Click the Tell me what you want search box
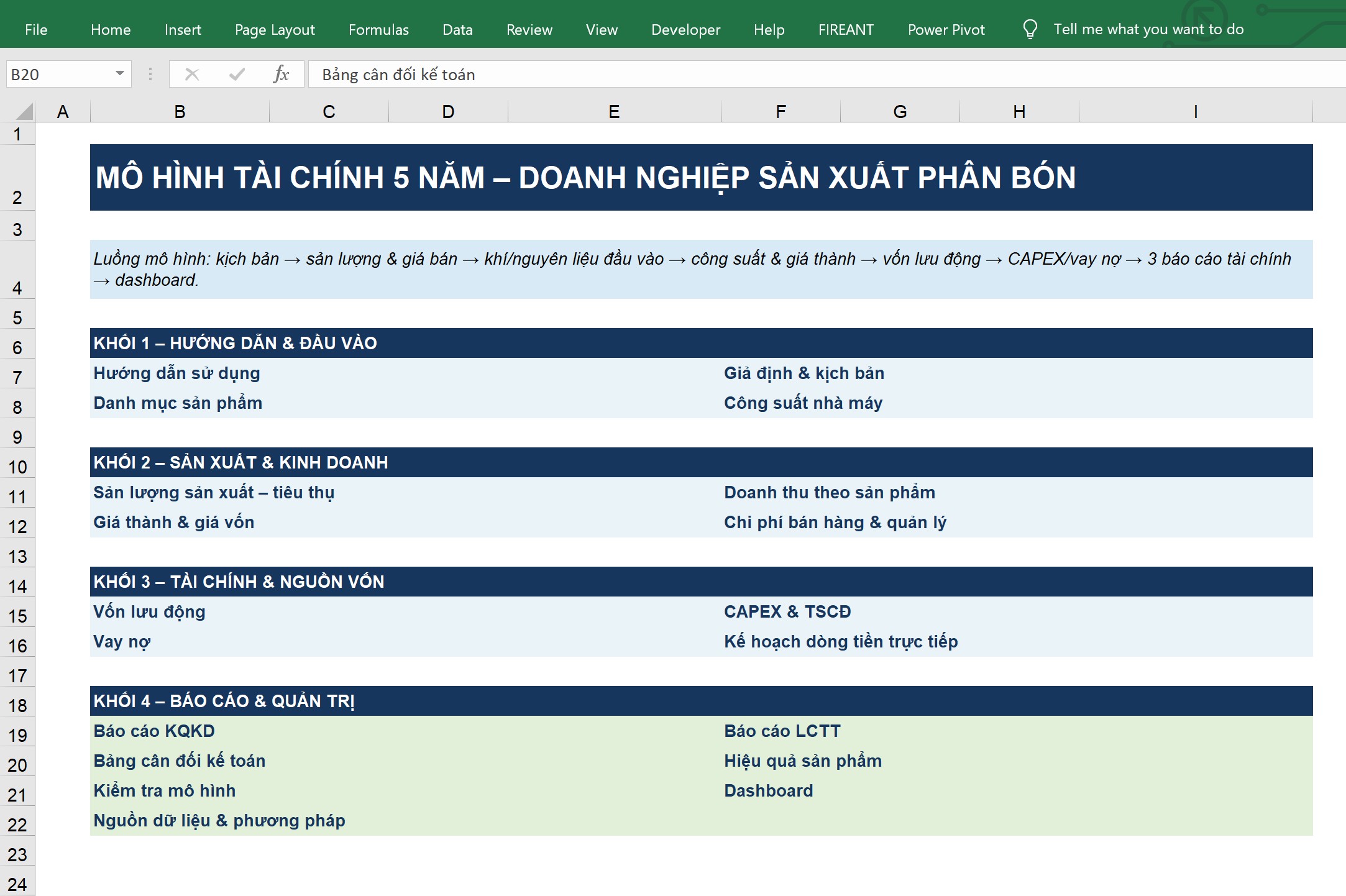Screen dimensions: 1346x896 (x=1148, y=29)
